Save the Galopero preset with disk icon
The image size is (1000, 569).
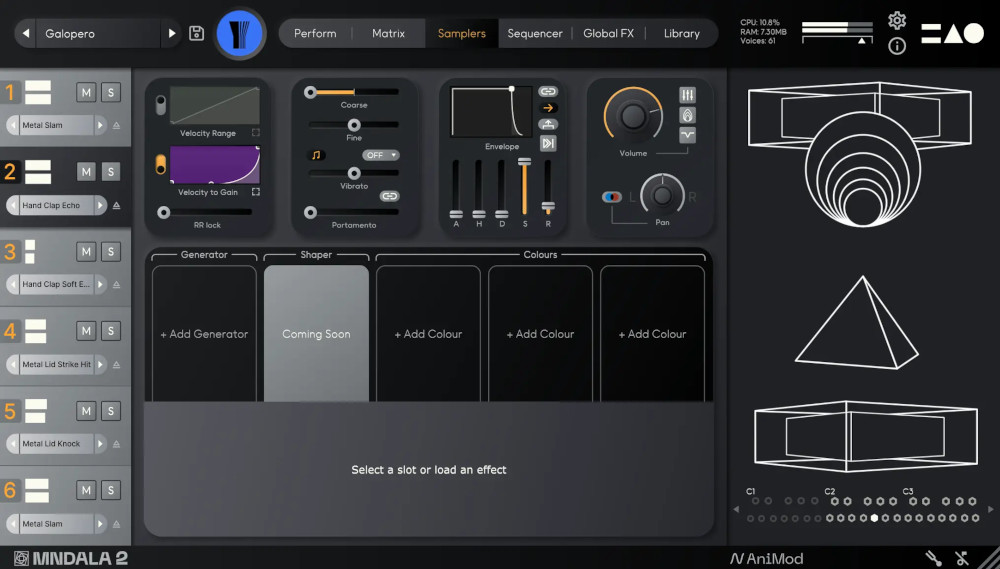pos(197,33)
